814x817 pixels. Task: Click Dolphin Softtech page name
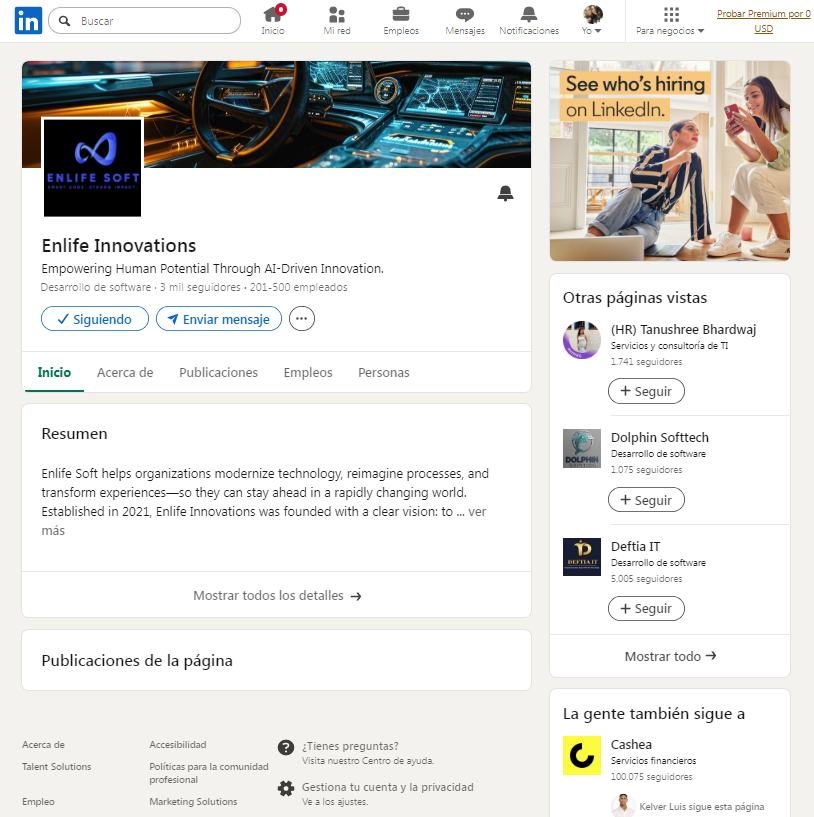pyautogui.click(x=660, y=438)
